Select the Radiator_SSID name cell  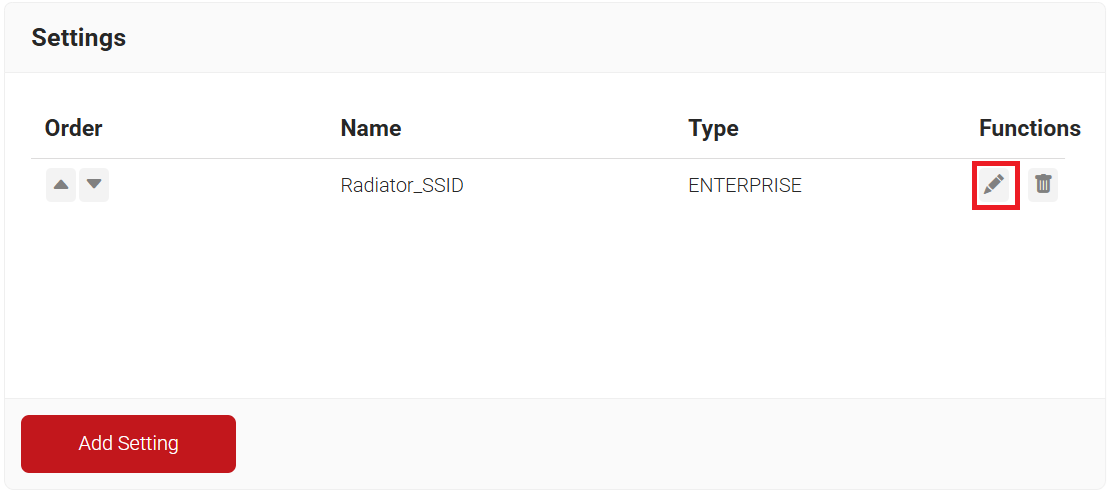402,185
